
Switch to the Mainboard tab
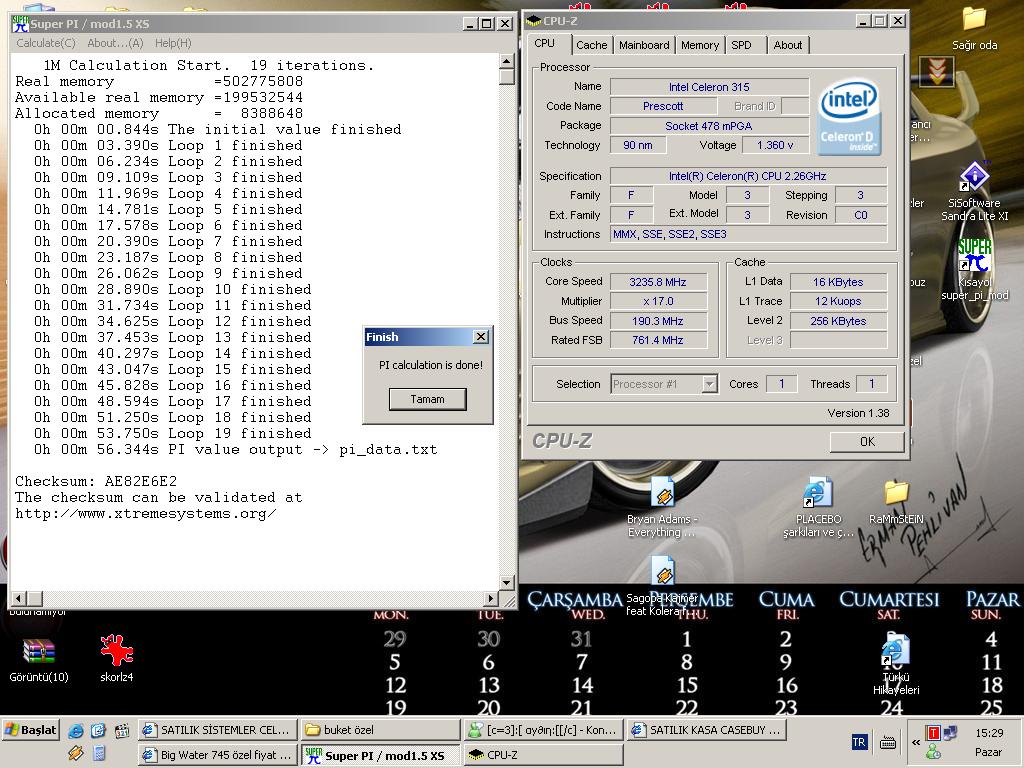click(x=644, y=45)
